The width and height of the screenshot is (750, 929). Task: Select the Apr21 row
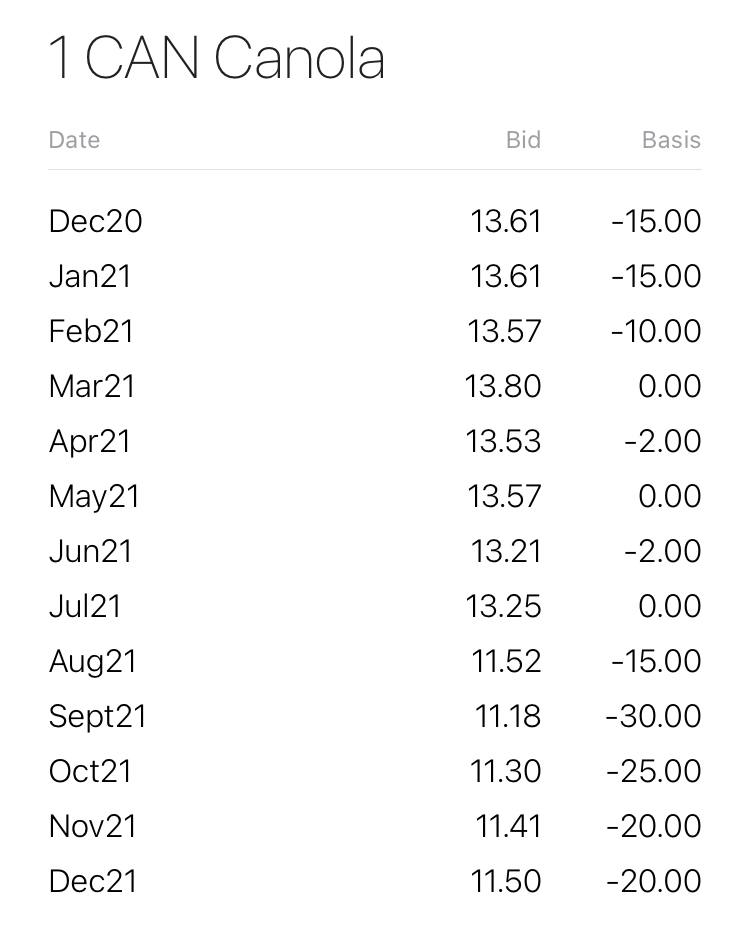[375, 441]
